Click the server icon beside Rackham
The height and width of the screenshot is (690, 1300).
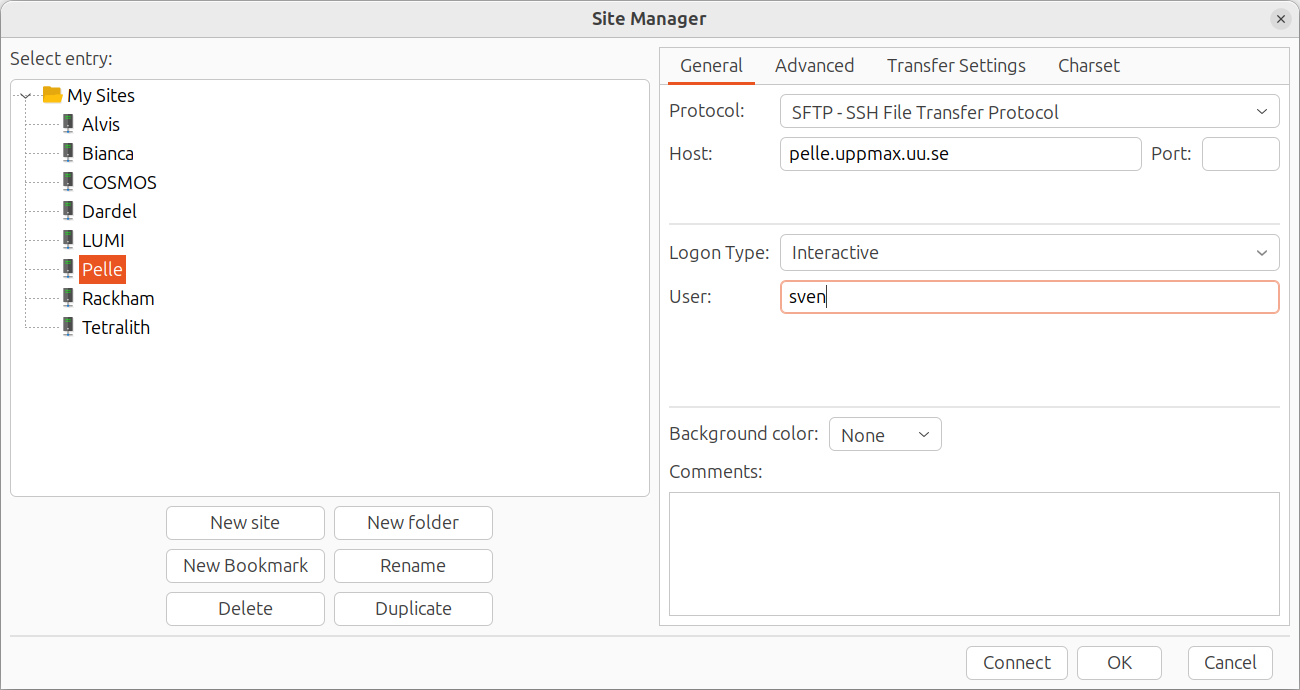(x=68, y=298)
